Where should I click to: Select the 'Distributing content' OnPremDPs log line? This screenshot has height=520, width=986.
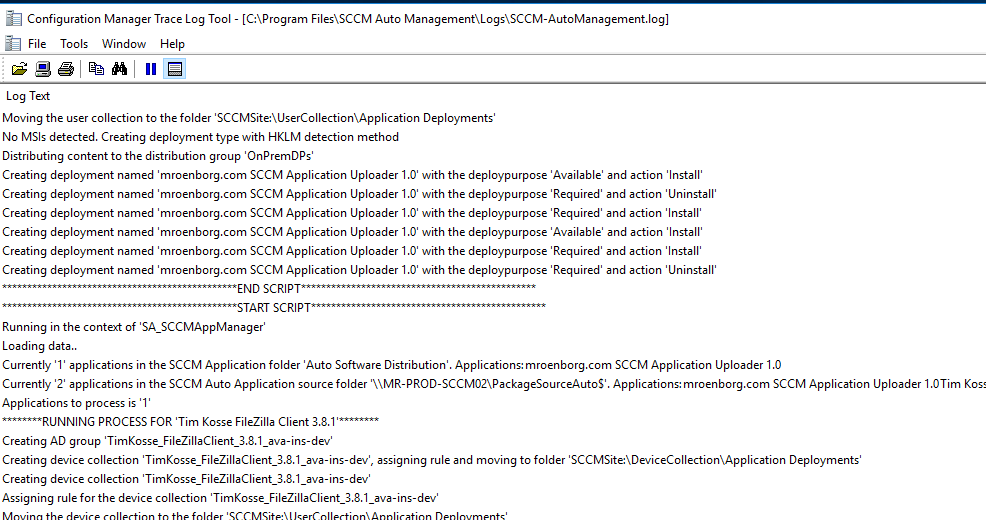pyautogui.click(x=158, y=156)
